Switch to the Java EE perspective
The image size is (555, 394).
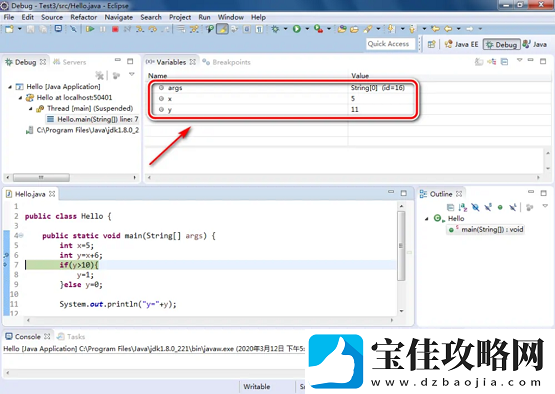click(x=461, y=44)
